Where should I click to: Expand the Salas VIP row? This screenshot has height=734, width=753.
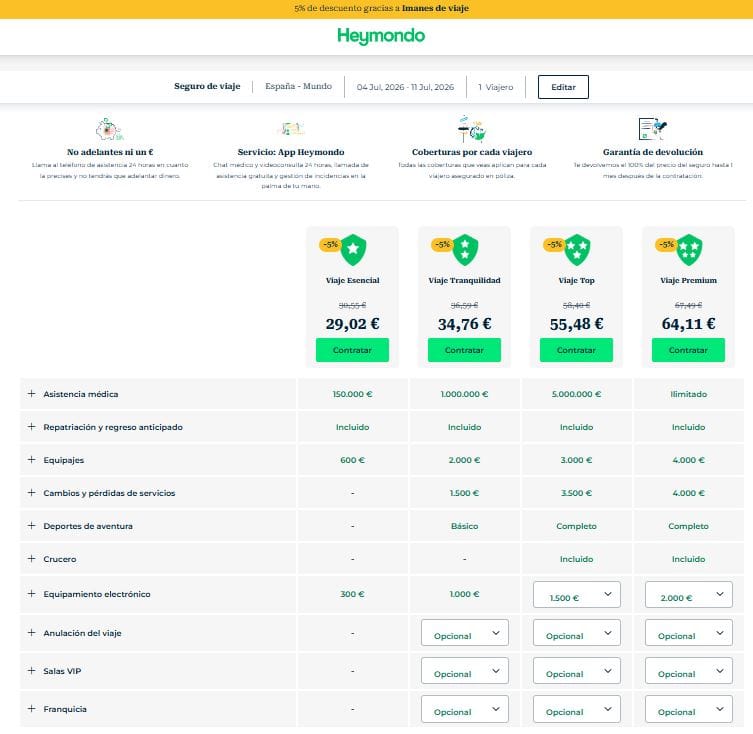[x=32, y=671]
